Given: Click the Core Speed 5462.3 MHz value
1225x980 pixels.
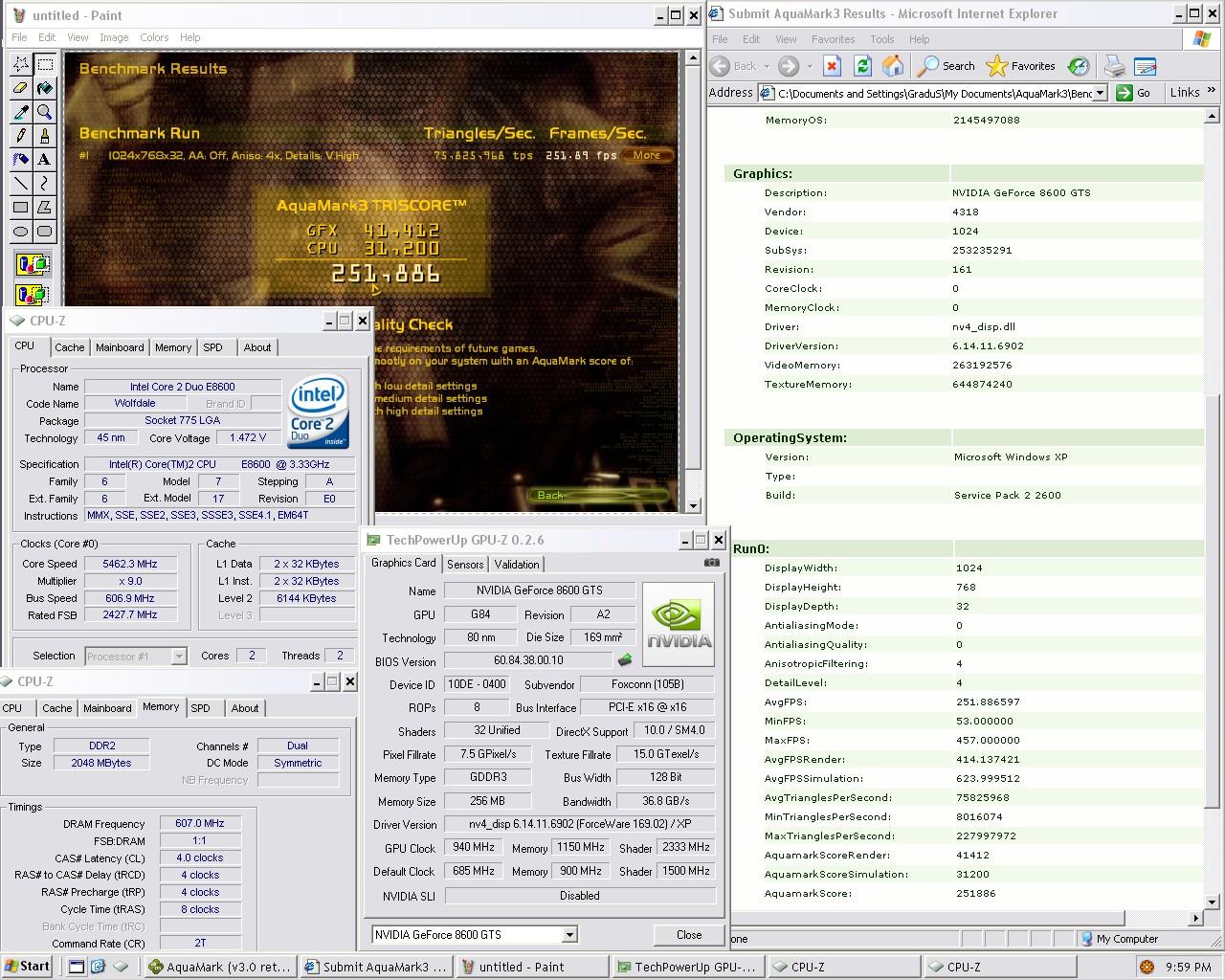Looking at the screenshot, I should tap(130, 564).
